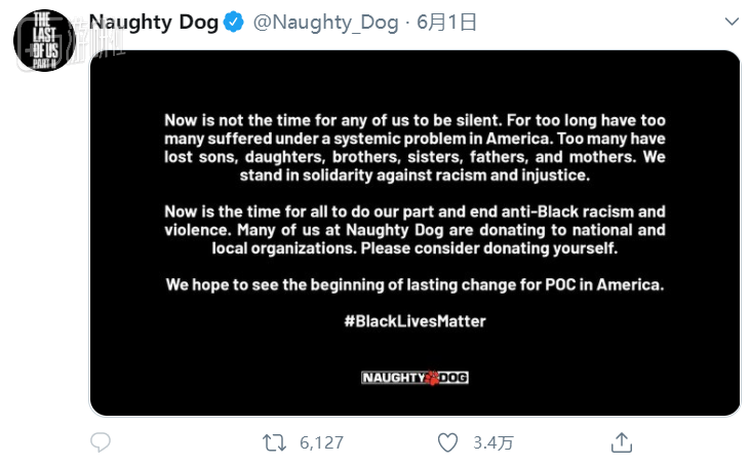
Task: Click the blue verified badge
Action: [233, 22]
